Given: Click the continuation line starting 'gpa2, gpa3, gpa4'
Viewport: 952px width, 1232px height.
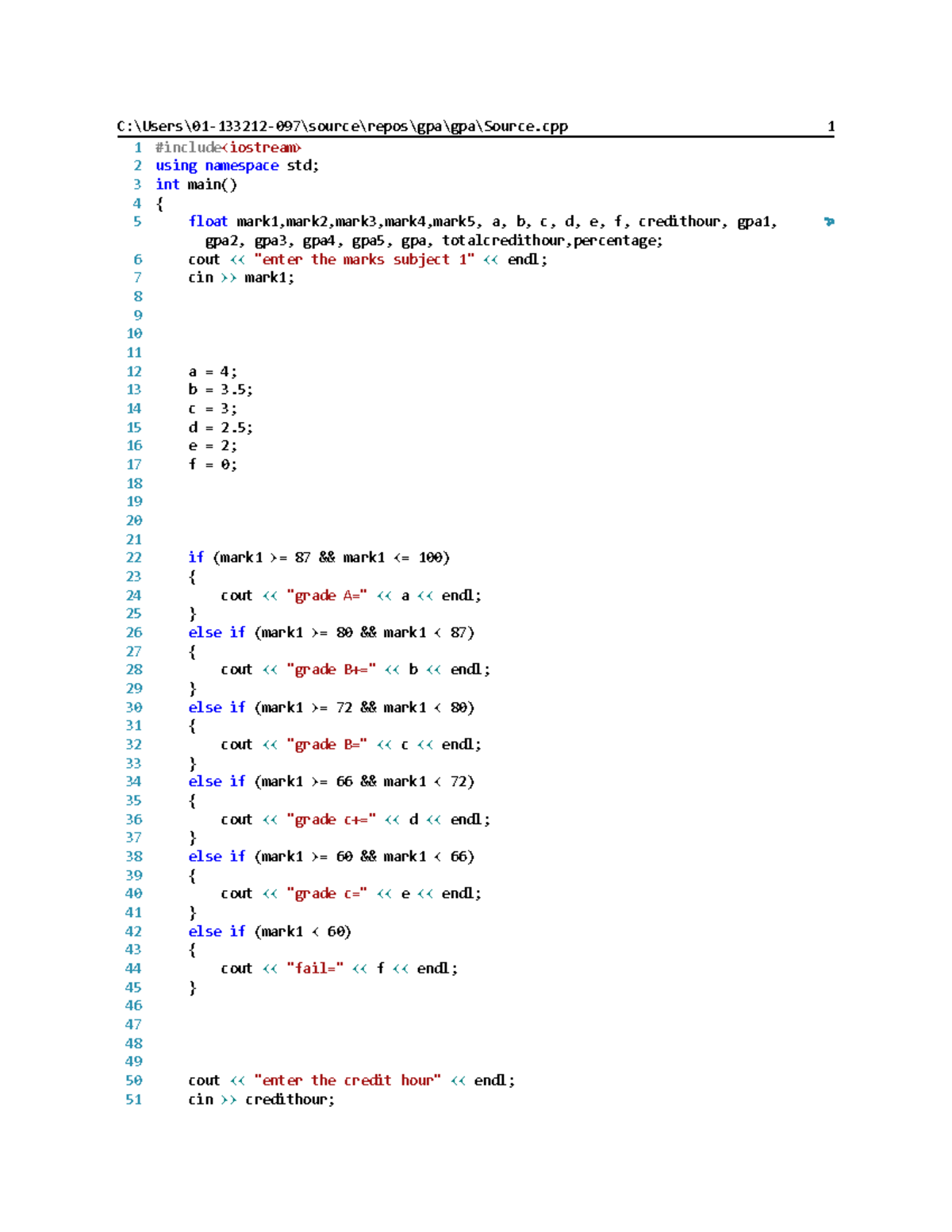Looking at the screenshot, I should pyautogui.click(x=434, y=240).
